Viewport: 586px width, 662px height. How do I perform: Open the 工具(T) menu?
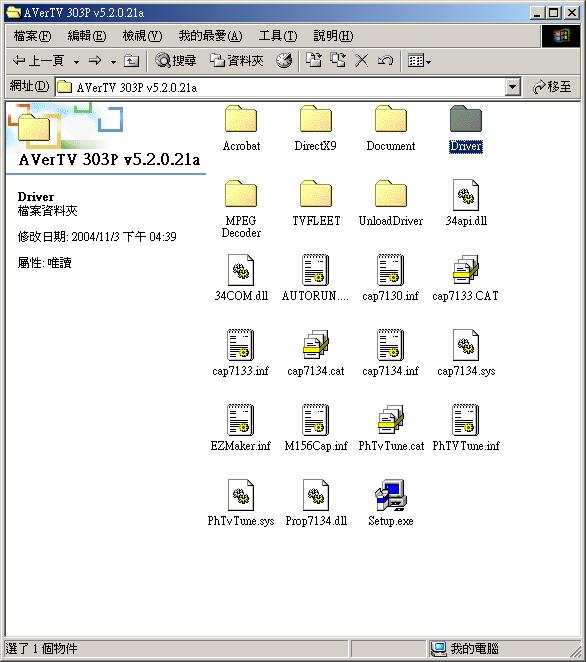click(278, 36)
